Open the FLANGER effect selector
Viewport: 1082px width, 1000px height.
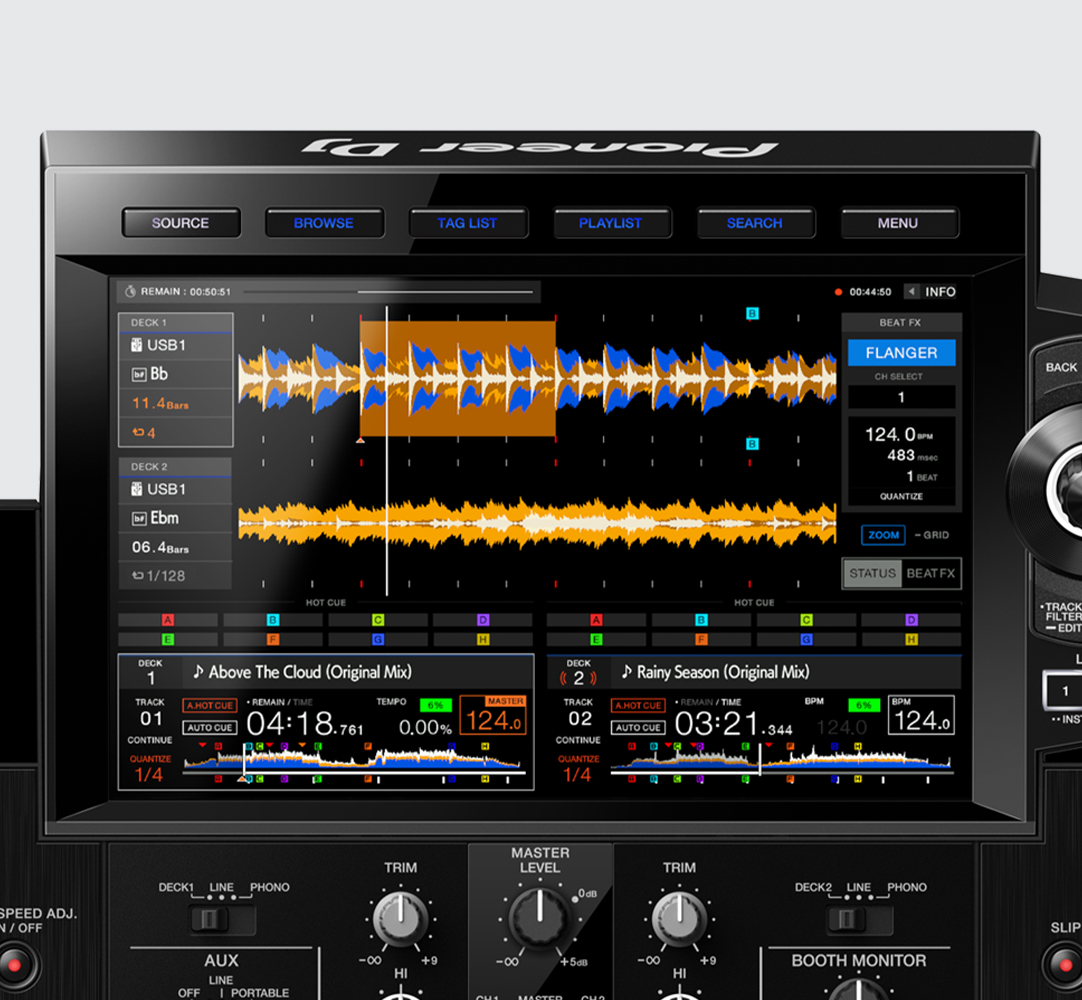click(901, 352)
